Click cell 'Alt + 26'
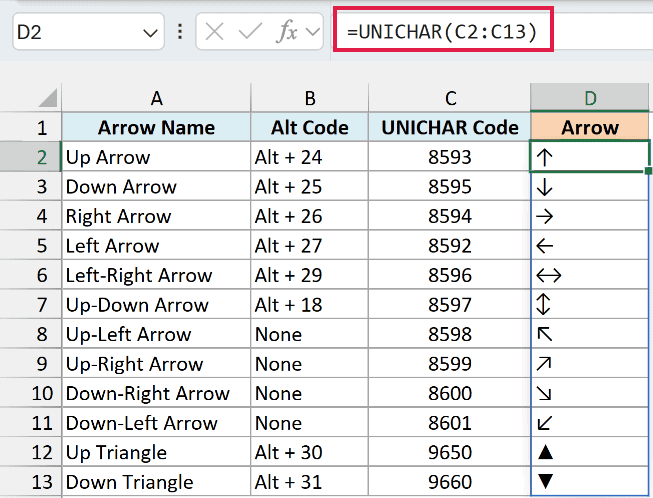653x498 pixels. tap(309, 216)
